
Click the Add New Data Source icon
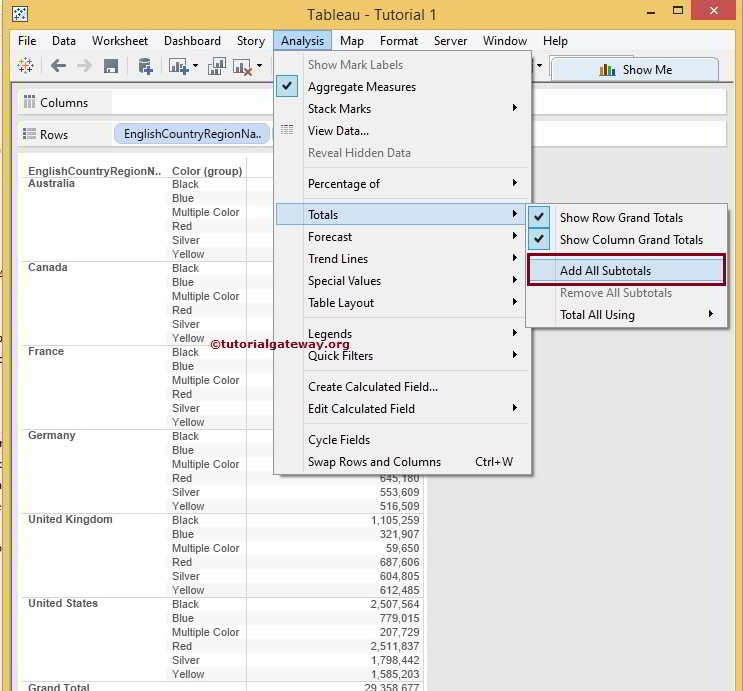[x=145, y=66]
